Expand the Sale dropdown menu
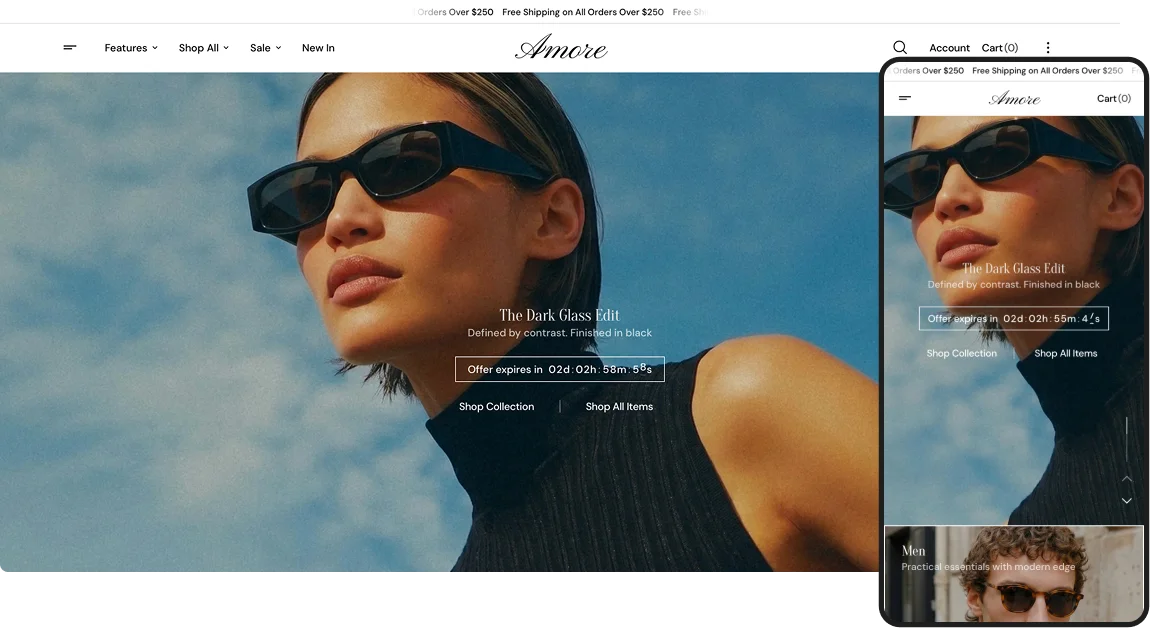The height and width of the screenshot is (628, 1150). click(x=265, y=48)
